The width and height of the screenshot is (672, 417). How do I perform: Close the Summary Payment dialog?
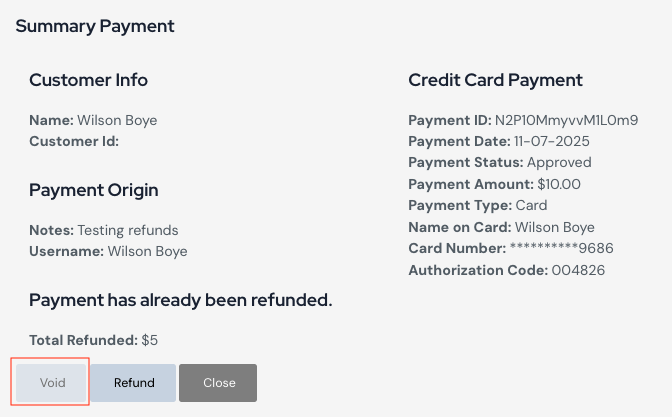tap(218, 383)
